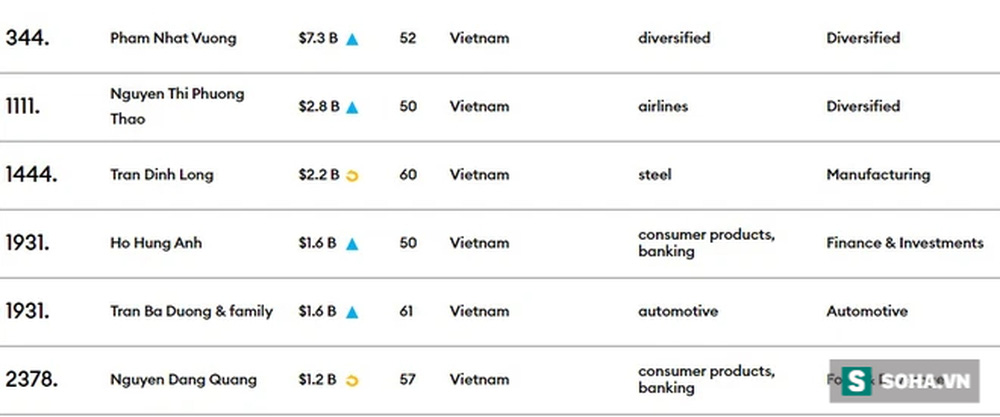This screenshot has height=417, width=1000.
Task: Click the blue up arrow beside $7.3 B
Action: coord(352,39)
